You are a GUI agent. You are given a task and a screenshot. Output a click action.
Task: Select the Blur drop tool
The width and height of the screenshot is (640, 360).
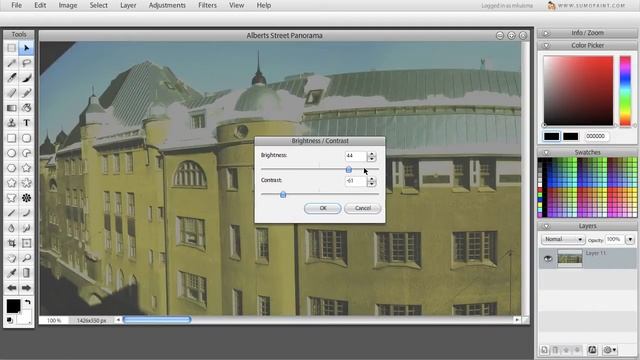11,228
